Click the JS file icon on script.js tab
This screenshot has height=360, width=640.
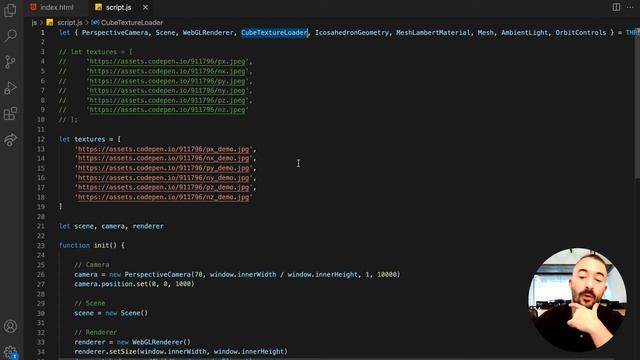[x=98, y=7]
